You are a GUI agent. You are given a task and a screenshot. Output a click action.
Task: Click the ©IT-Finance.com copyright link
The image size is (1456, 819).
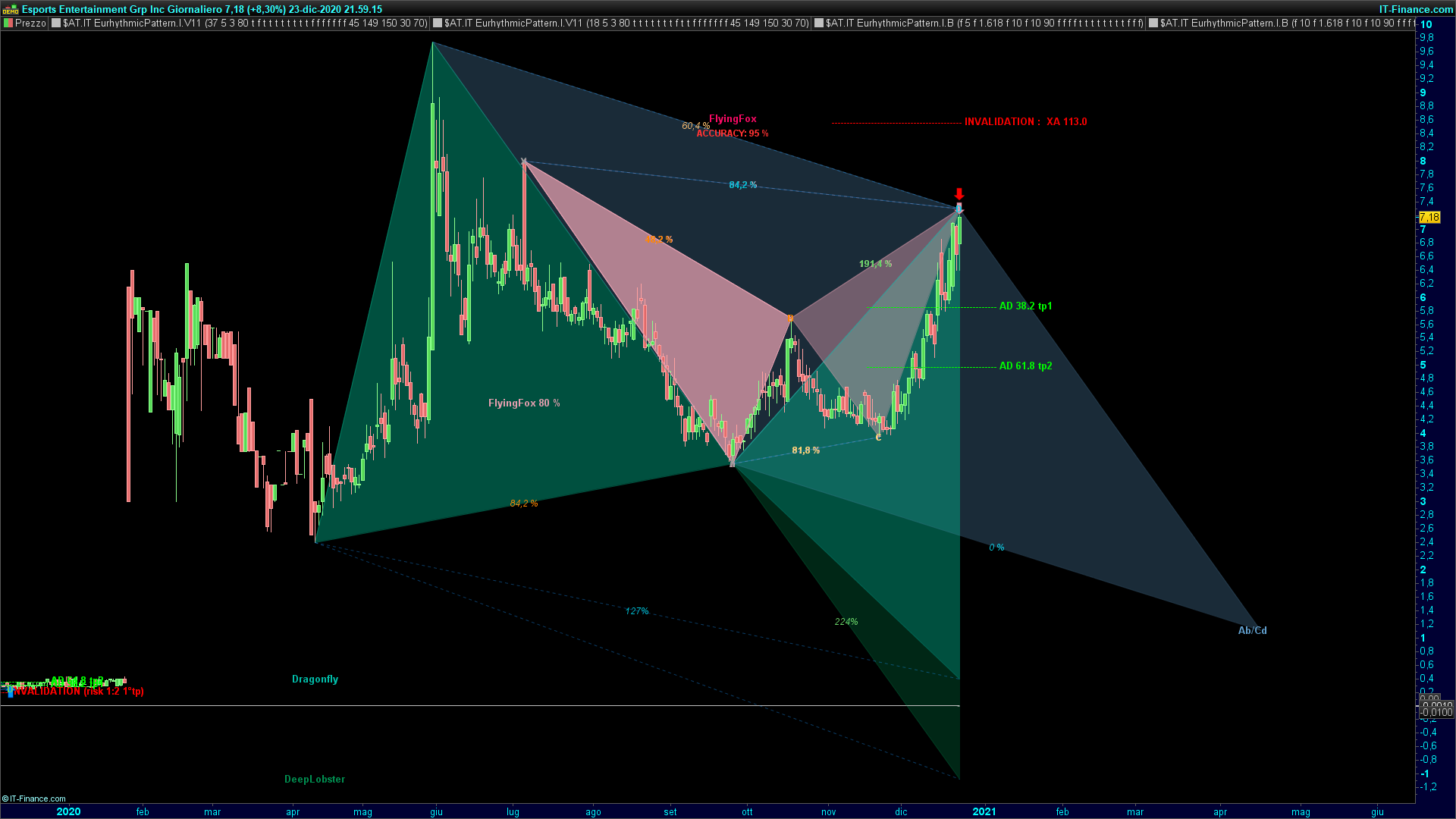(x=34, y=799)
